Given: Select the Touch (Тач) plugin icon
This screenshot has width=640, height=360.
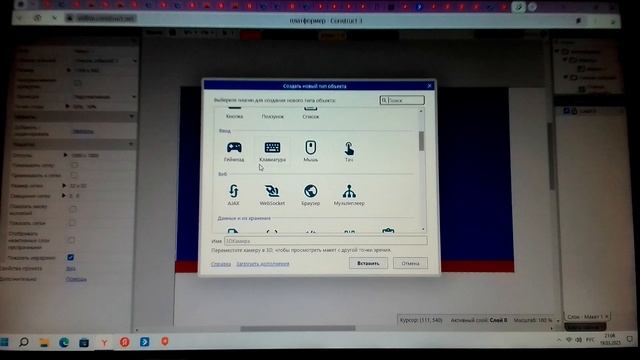Looking at the screenshot, I should pyautogui.click(x=349, y=148).
